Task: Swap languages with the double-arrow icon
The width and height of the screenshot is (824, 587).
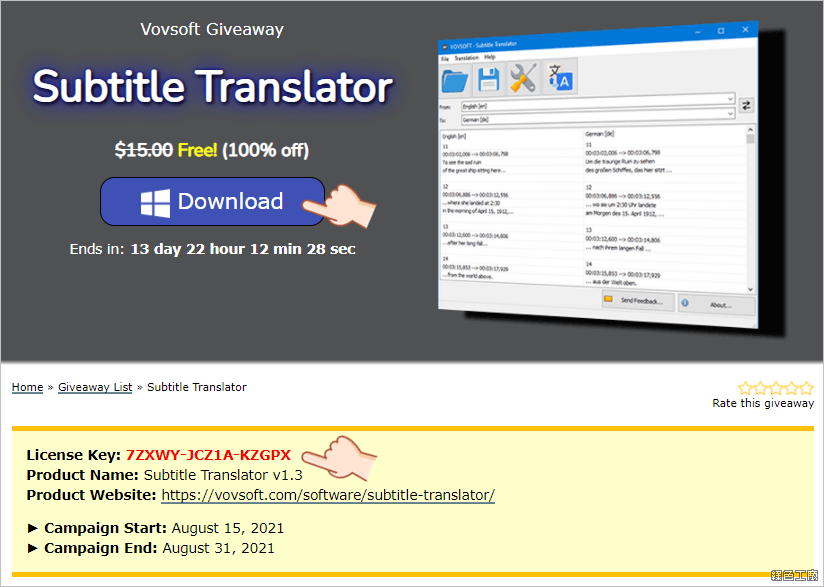Action: tap(746, 104)
